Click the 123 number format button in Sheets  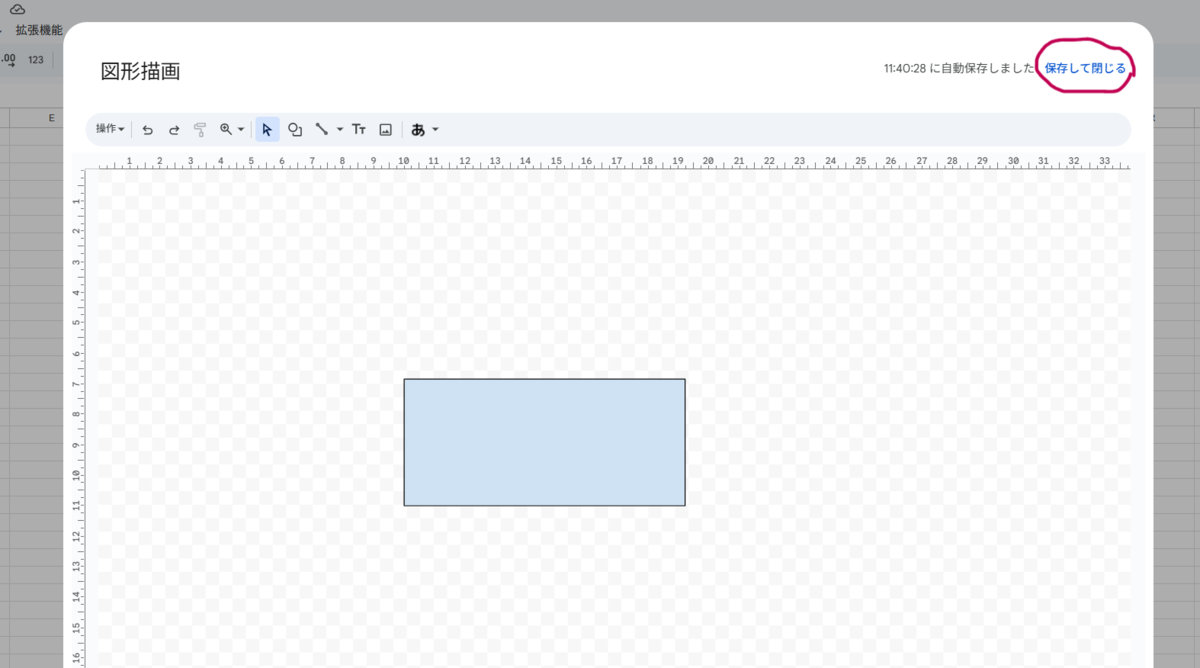[x=36, y=60]
